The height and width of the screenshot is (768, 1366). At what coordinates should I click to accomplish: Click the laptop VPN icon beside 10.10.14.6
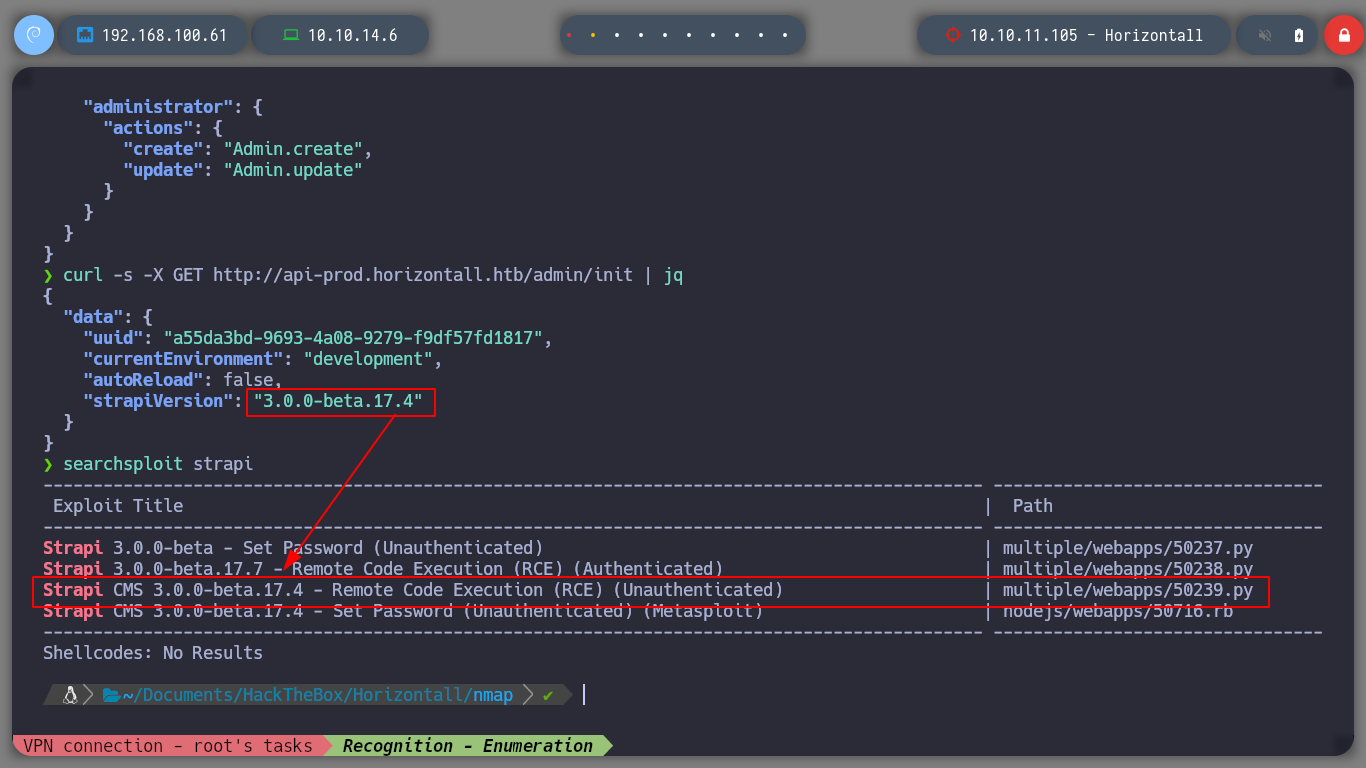(x=291, y=35)
